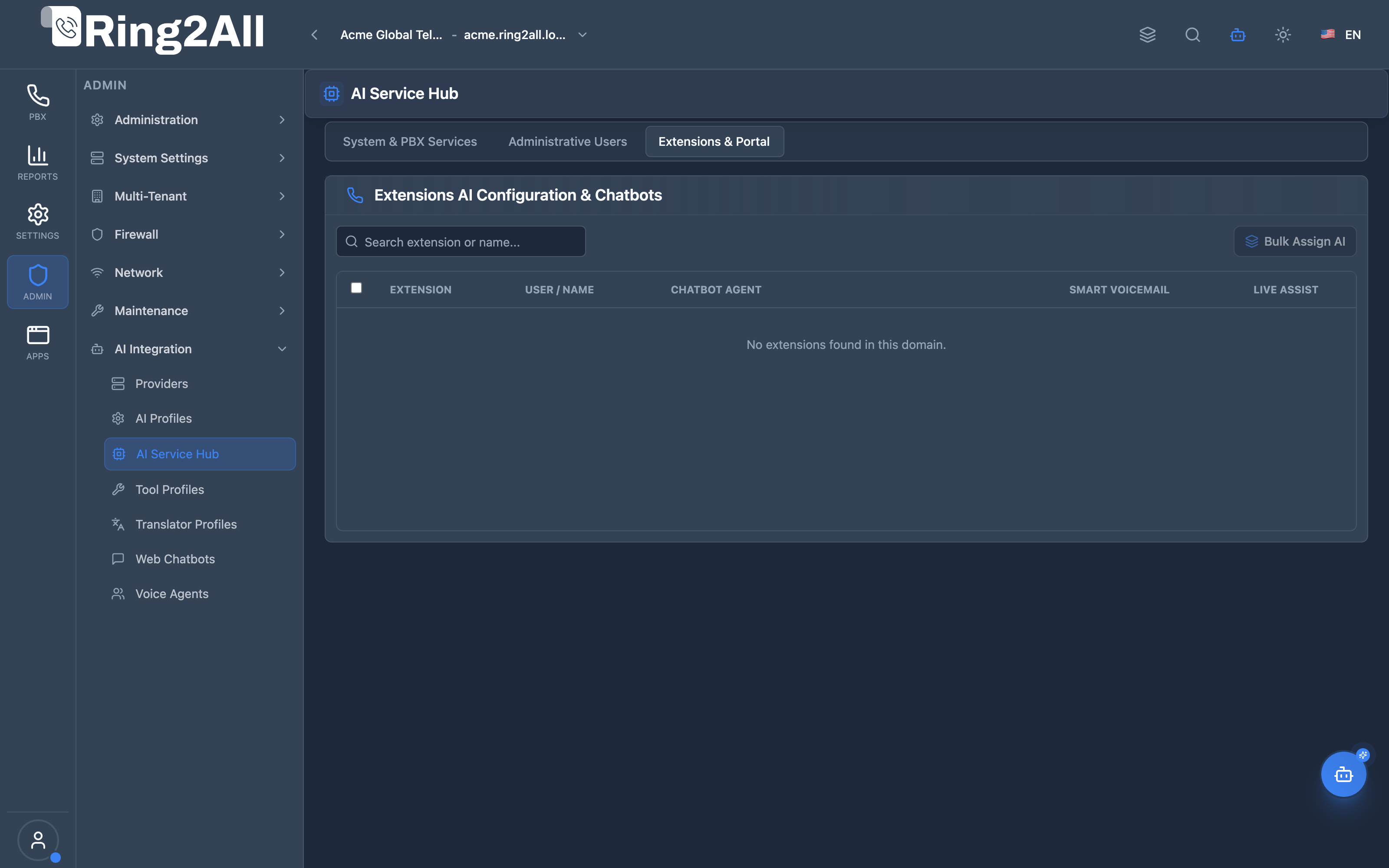Expand System Settings menu
The height and width of the screenshot is (868, 1389).
pos(189,158)
